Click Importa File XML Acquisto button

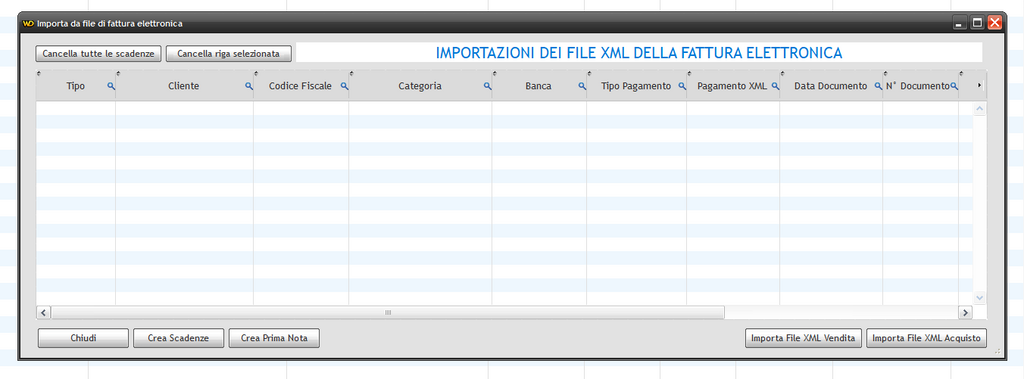pyautogui.click(x=926, y=338)
